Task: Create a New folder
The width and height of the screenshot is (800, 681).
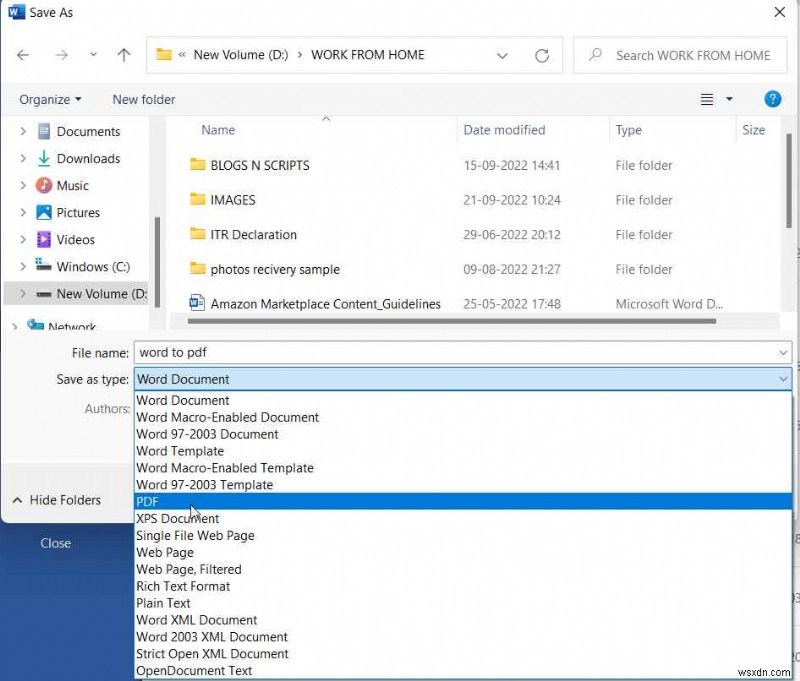Action: click(142, 99)
